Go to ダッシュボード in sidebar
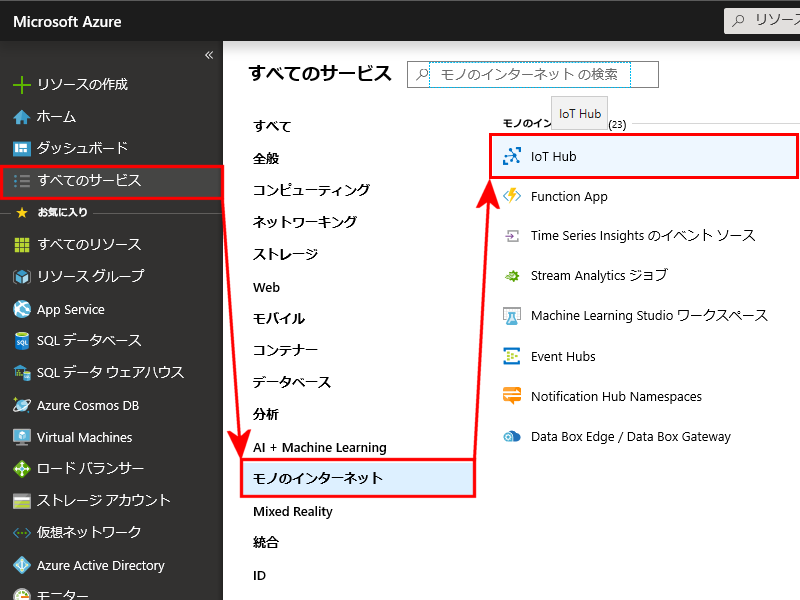 click(x=82, y=148)
